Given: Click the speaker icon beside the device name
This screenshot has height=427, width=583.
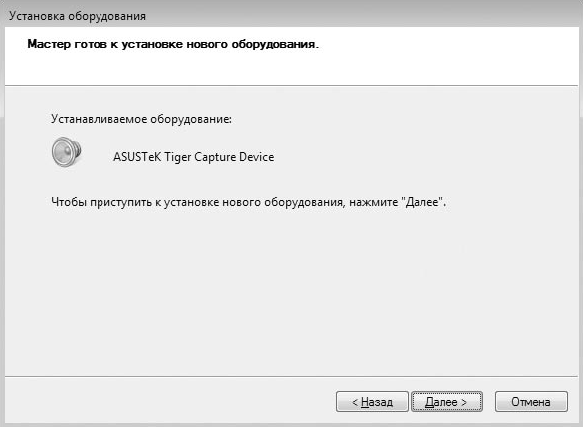Looking at the screenshot, I should click(66, 152).
